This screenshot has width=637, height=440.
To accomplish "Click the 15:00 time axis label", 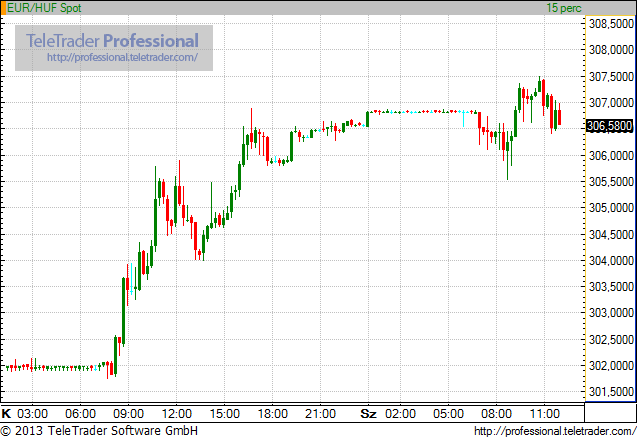I will (x=224, y=414).
